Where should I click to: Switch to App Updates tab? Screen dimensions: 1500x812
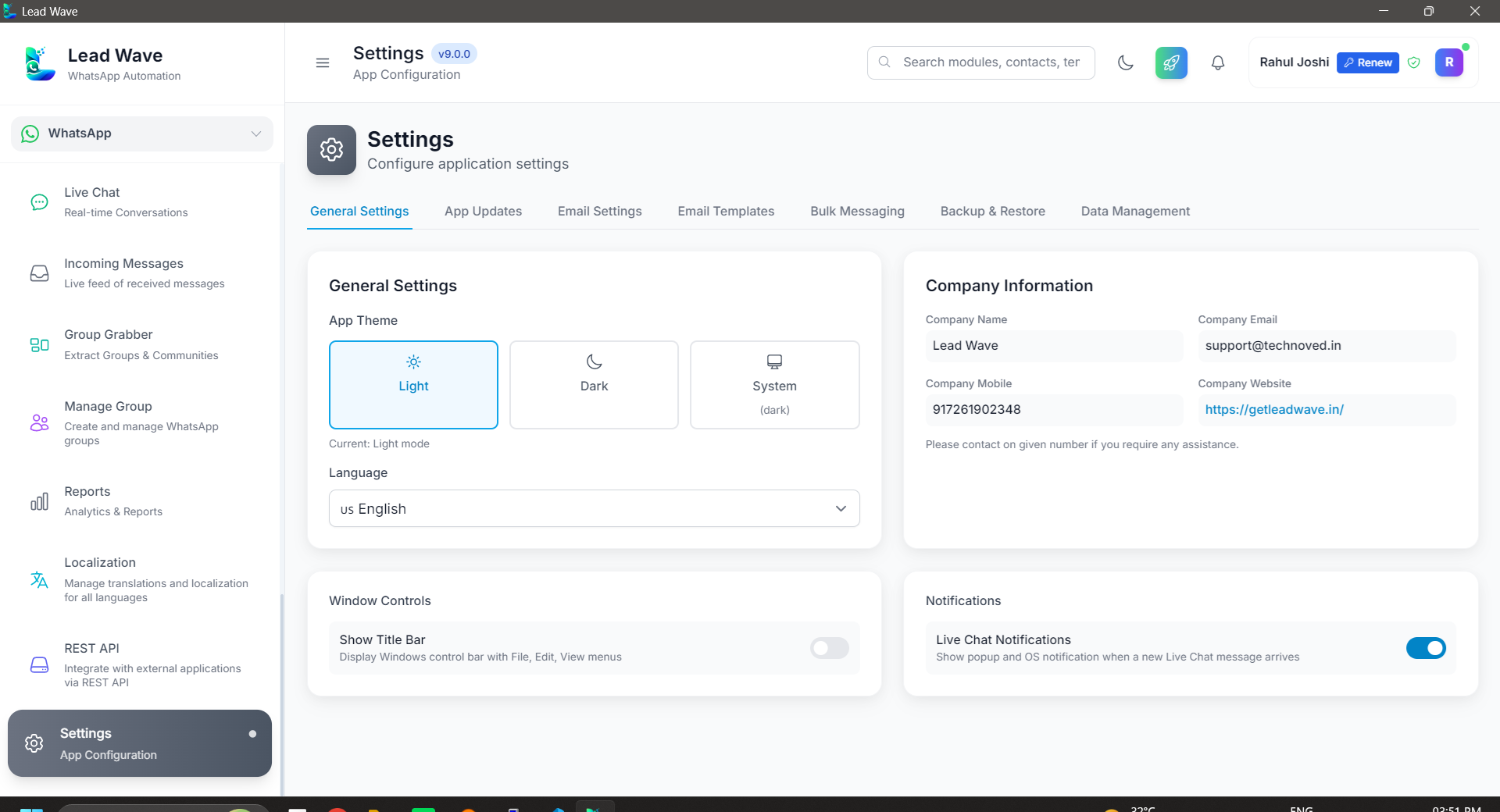(483, 211)
